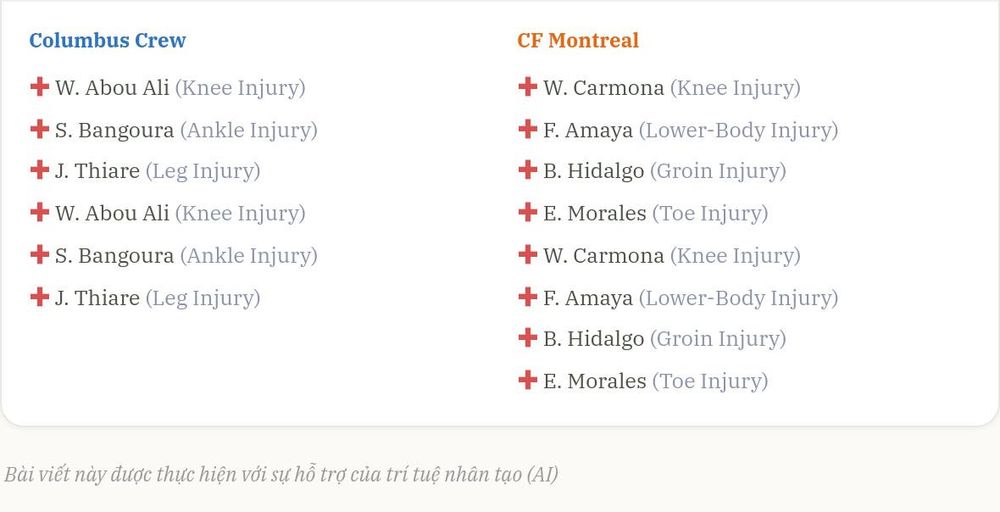
Task: Select the second S. Bangoura player name
Action: pos(114,256)
